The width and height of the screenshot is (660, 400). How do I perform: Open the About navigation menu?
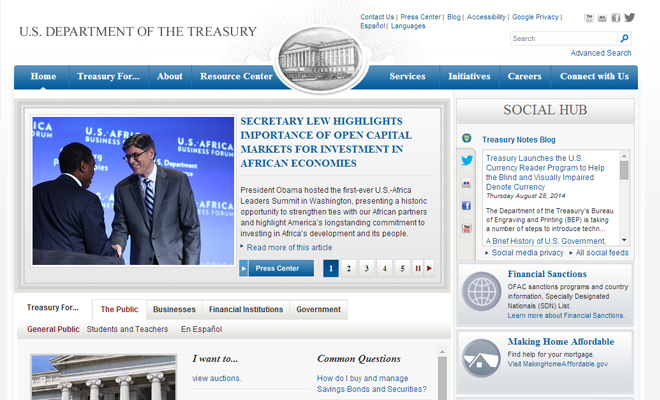tap(170, 77)
